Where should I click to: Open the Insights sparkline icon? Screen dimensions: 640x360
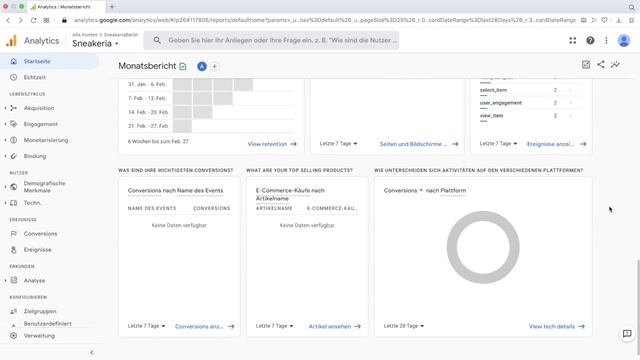(x=615, y=64)
